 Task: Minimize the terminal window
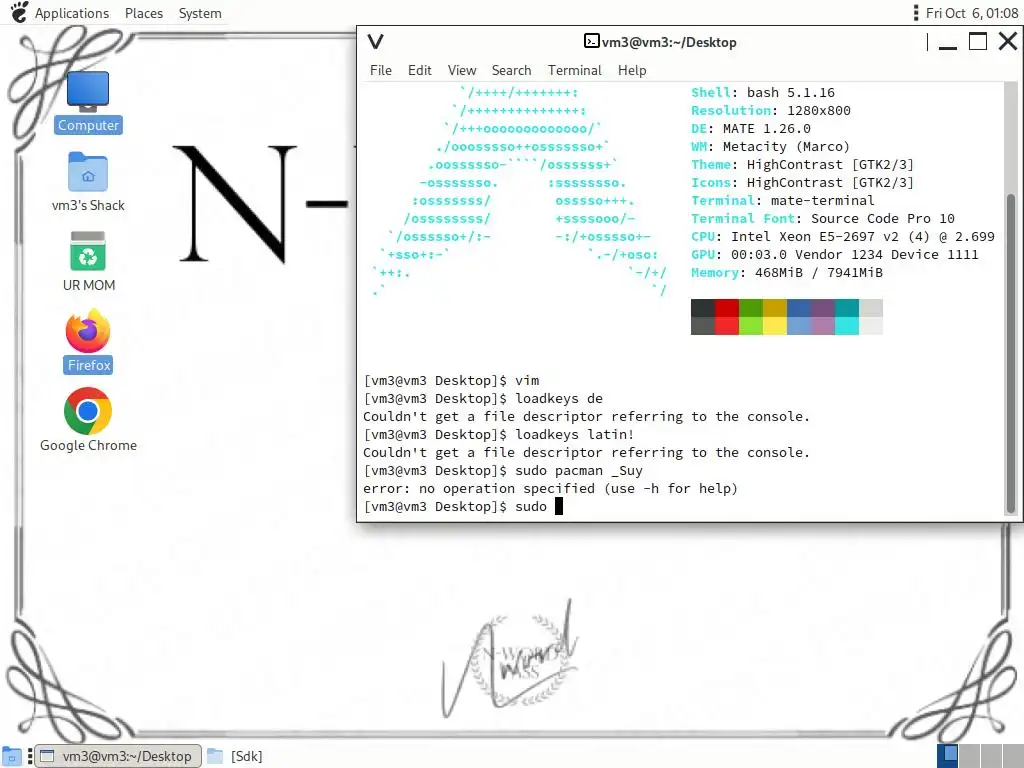click(x=948, y=43)
